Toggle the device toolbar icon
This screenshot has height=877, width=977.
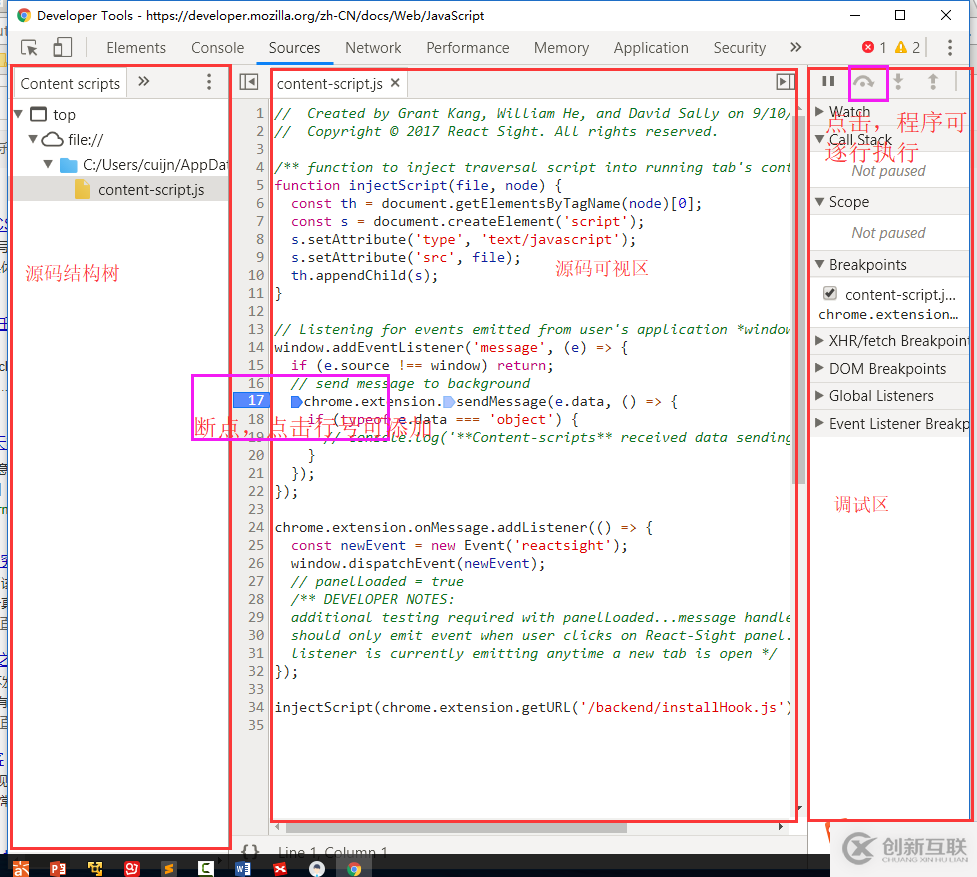point(62,47)
